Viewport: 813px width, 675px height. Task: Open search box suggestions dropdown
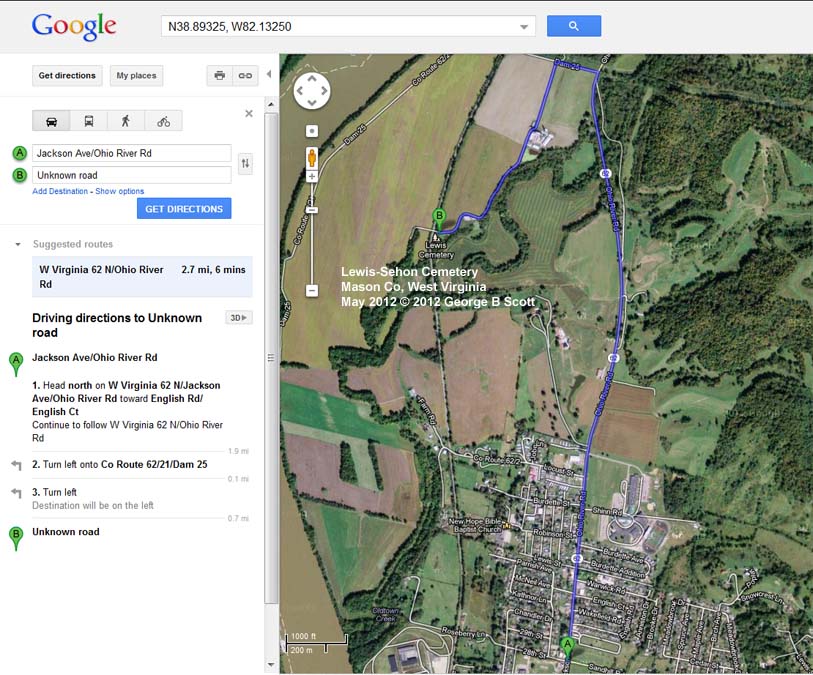pyautogui.click(x=524, y=27)
